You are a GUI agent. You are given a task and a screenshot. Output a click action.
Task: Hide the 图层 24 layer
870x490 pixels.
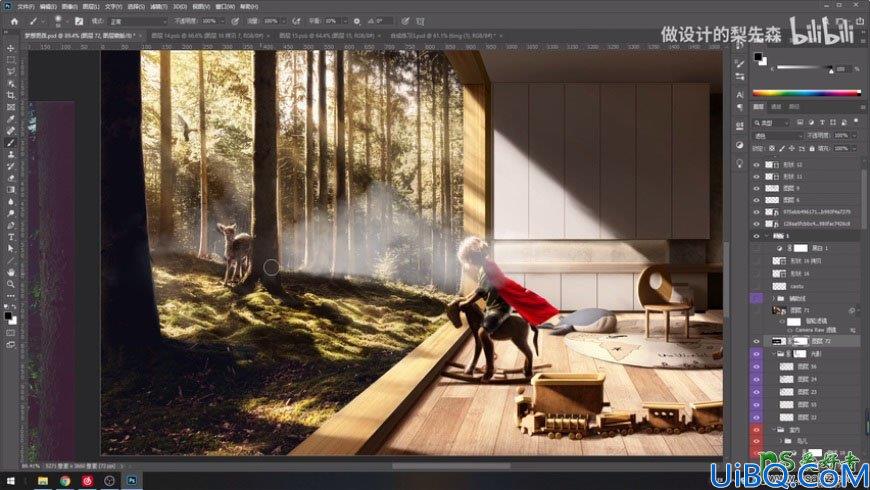coord(756,379)
